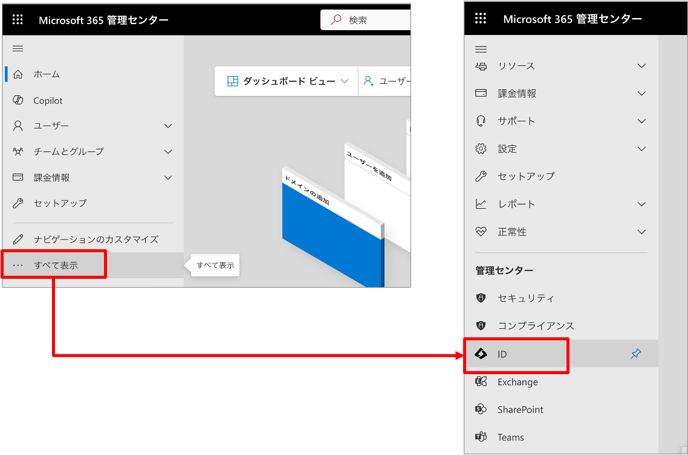This screenshot has height=455, width=688.
Task: Open ダッシュボード ビュー dropdown
Action: coord(287,81)
